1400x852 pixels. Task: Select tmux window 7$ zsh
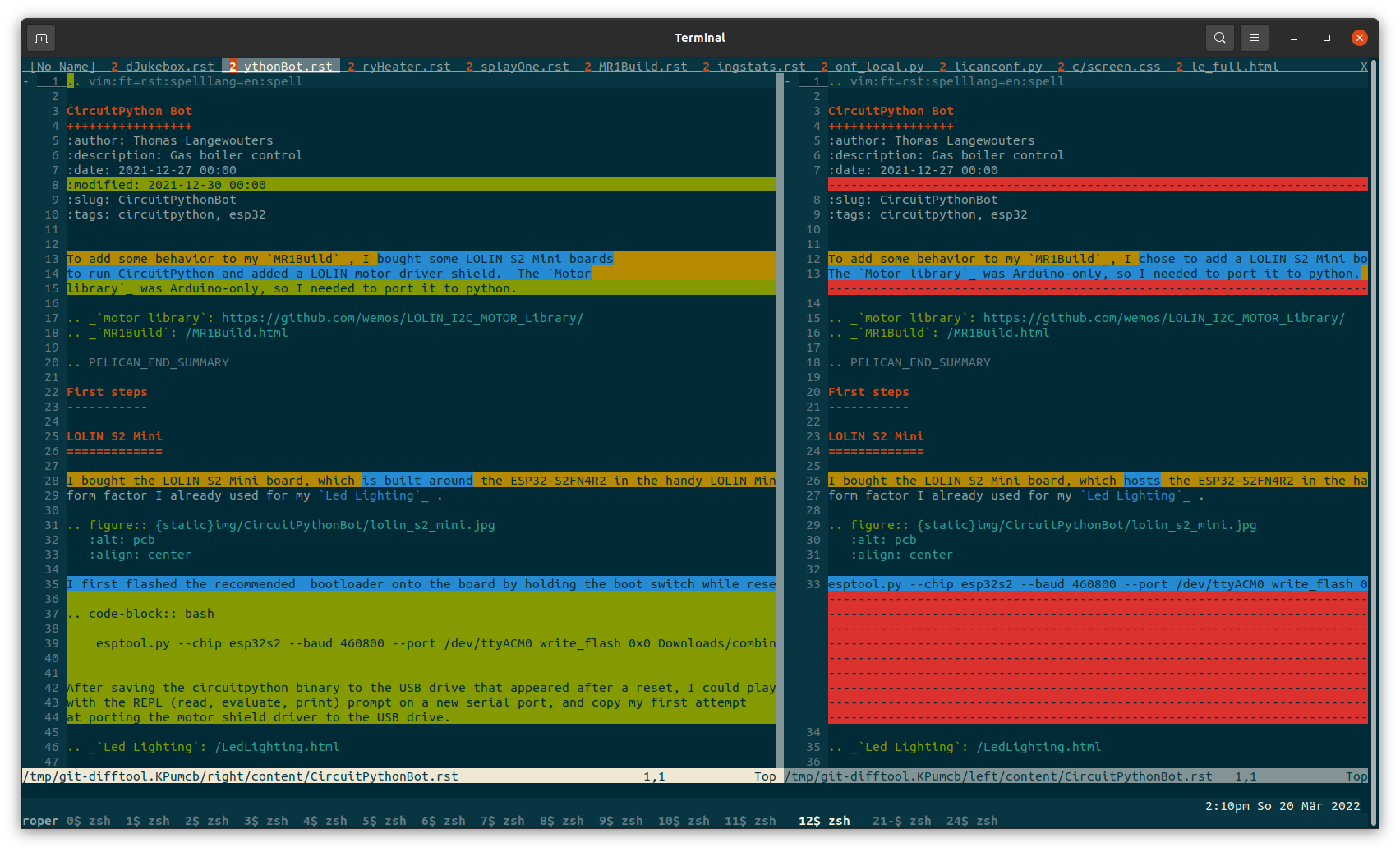[503, 821]
